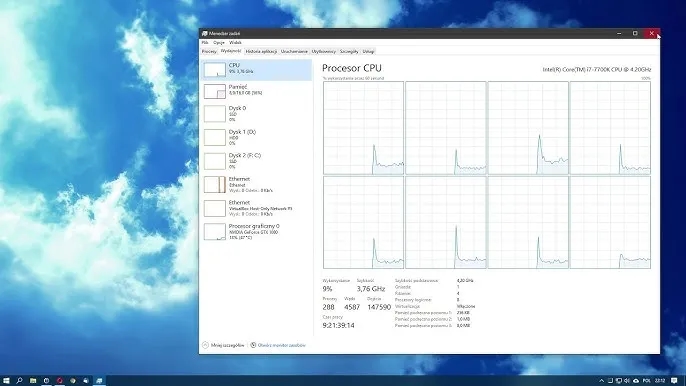
Task: Go to the Użytkownicy tab
Action: click(x=324, y=52)
